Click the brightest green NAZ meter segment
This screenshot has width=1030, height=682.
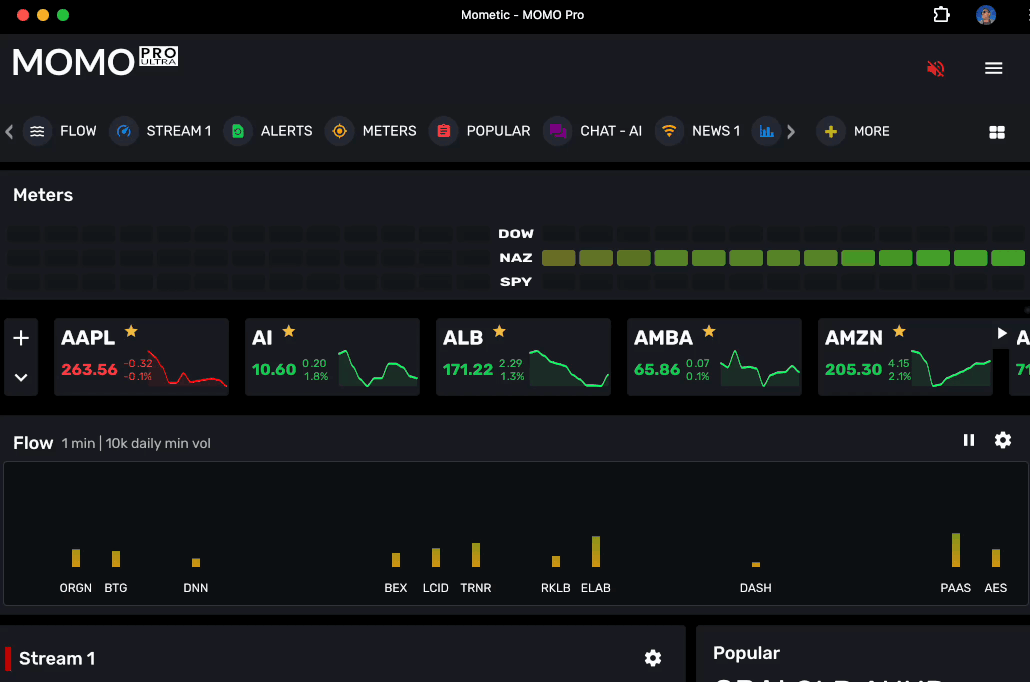coord(1008,258)
